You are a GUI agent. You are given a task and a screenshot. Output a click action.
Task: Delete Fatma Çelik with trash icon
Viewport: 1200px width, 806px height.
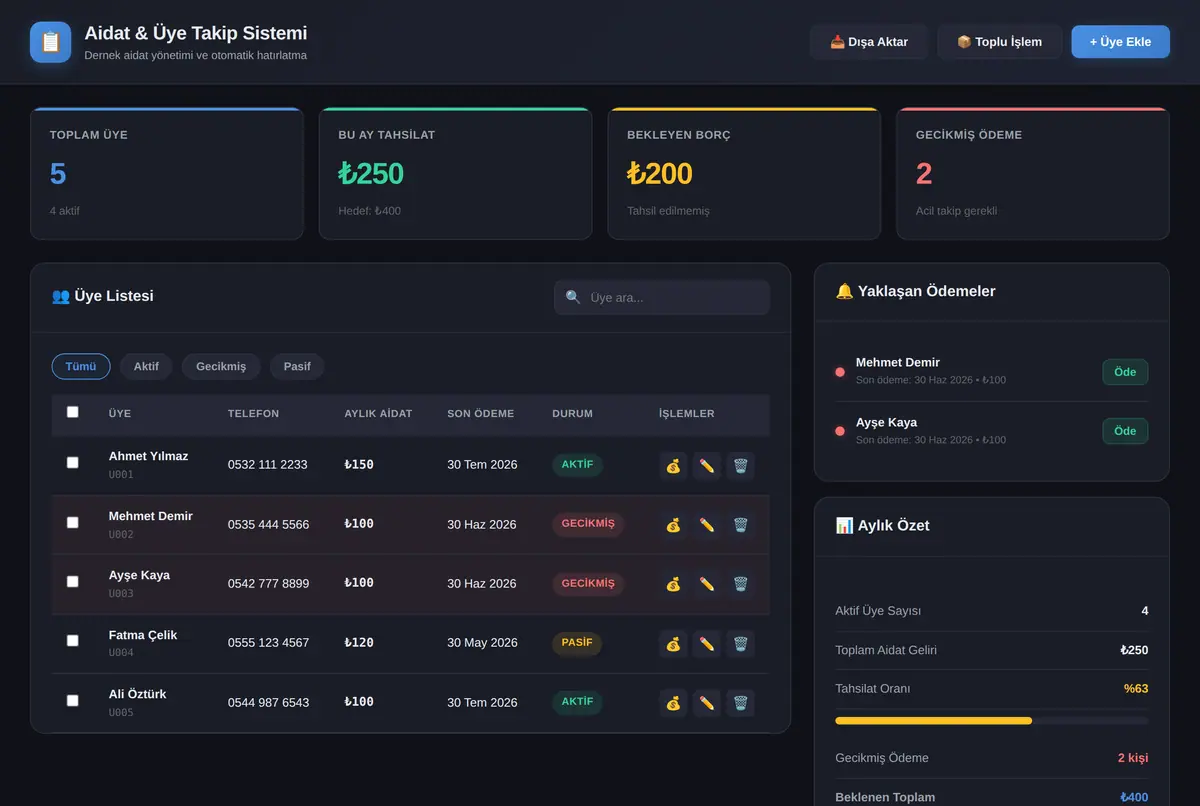coord(740,644)
